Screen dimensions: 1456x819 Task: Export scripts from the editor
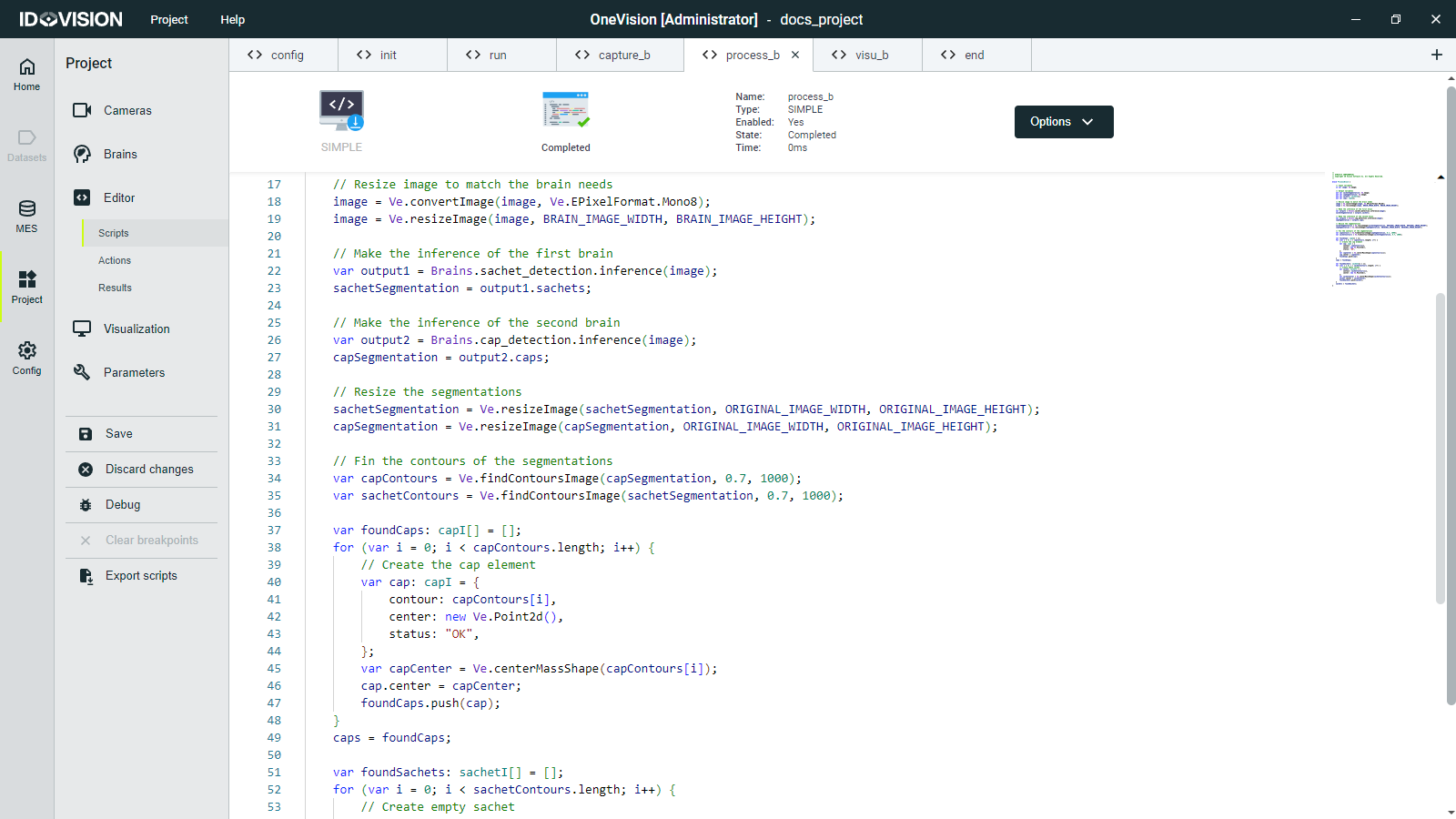click(x=141, y=575)
